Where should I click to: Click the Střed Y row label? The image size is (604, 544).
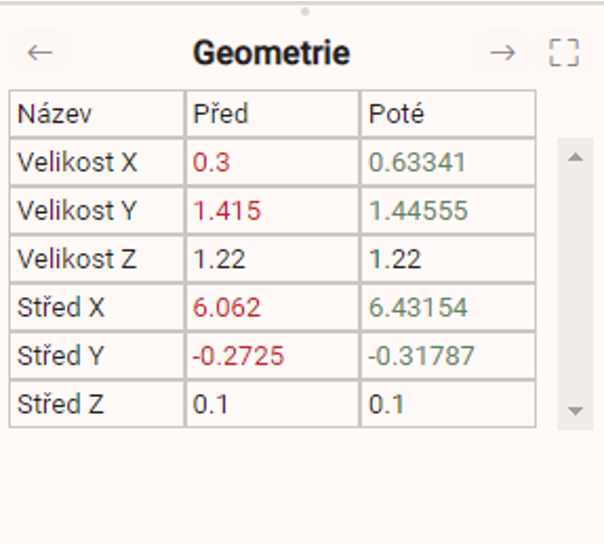tap(61, 356)
